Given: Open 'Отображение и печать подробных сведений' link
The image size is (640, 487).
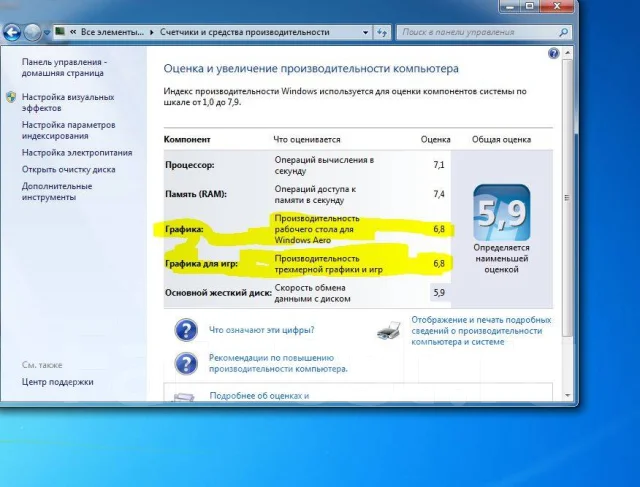Looking at the screenshot, I should [481, 331].
